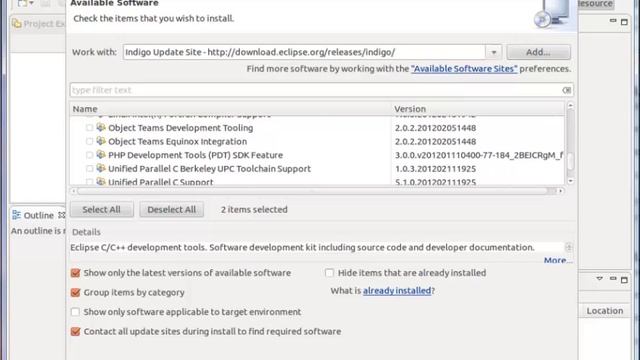Click the Version column header
Screen dimensions: 640x360
[x=478, y=109]
